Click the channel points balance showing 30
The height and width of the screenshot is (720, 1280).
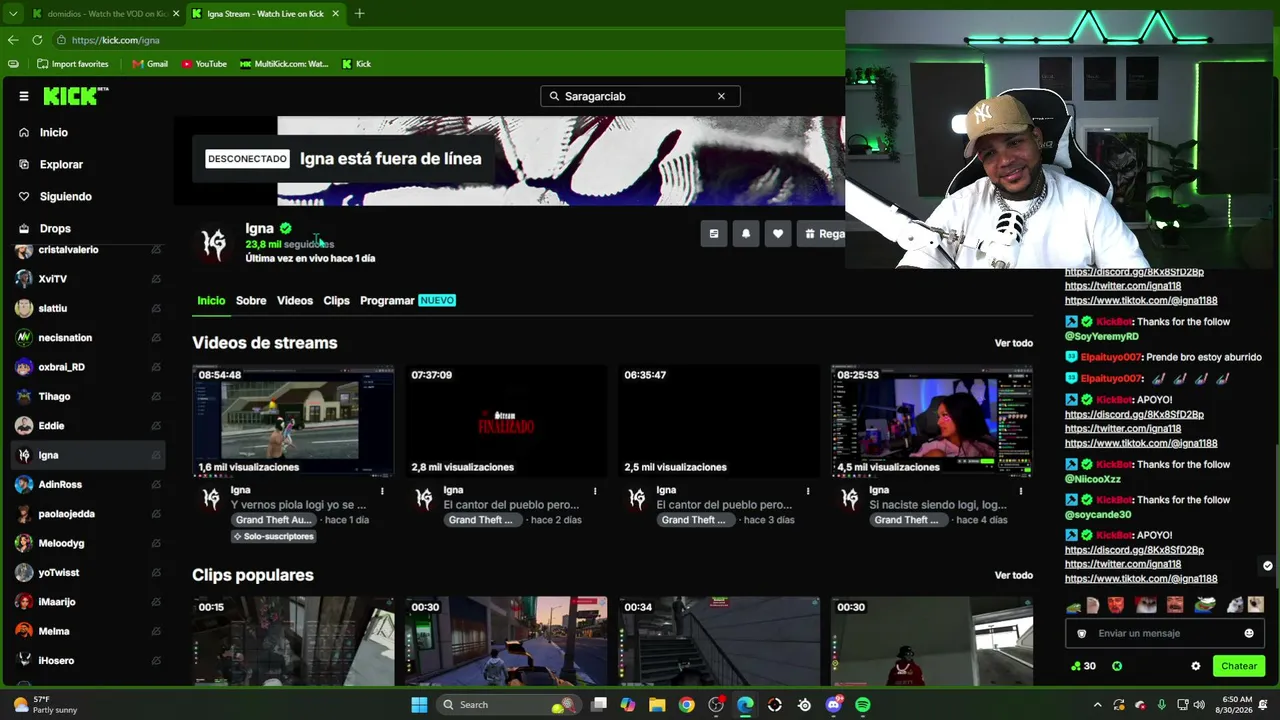pos(1083,666)
